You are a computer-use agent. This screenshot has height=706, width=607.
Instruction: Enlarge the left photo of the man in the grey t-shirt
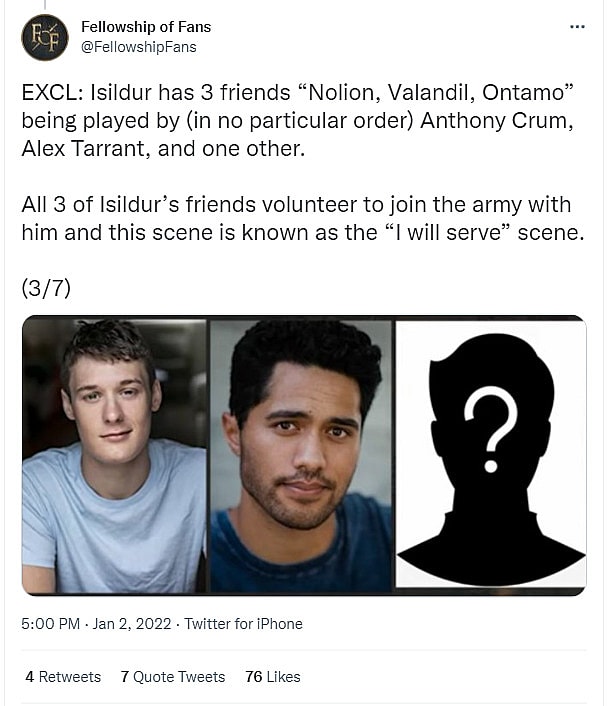[114, 455]
